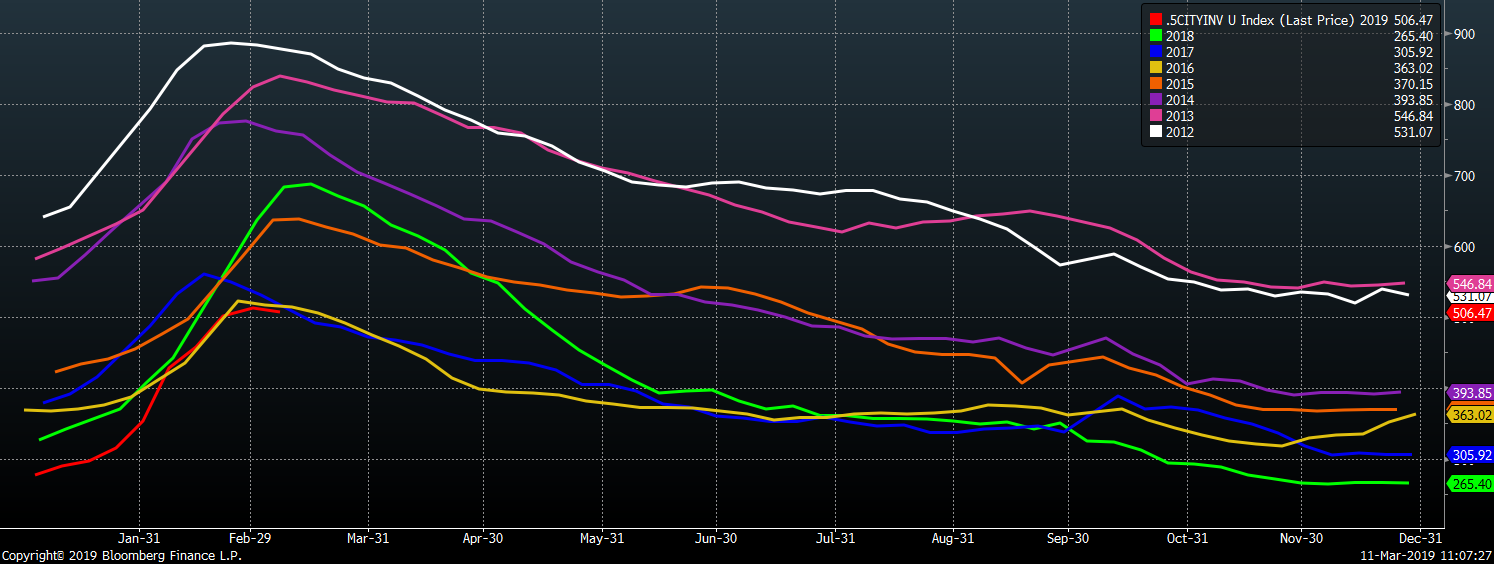The width and height of the screenshot is (1494, 564).
Task: Click the Oct-31 date axis label
Action: click(1186, 538)
